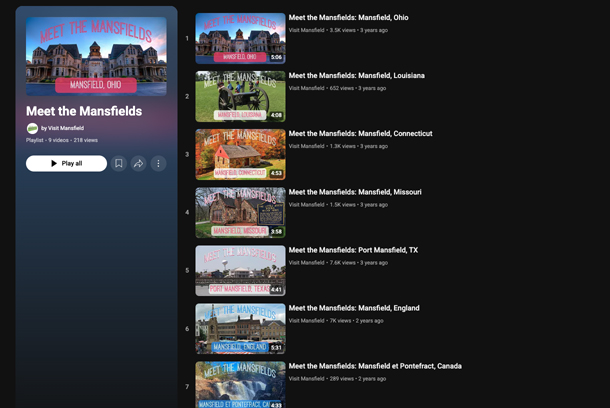Screen dimensions: 610x408
Task: Click the 4:41 duration badge on Port Mansfield thumbnail
Action: [x=276, y=289]
